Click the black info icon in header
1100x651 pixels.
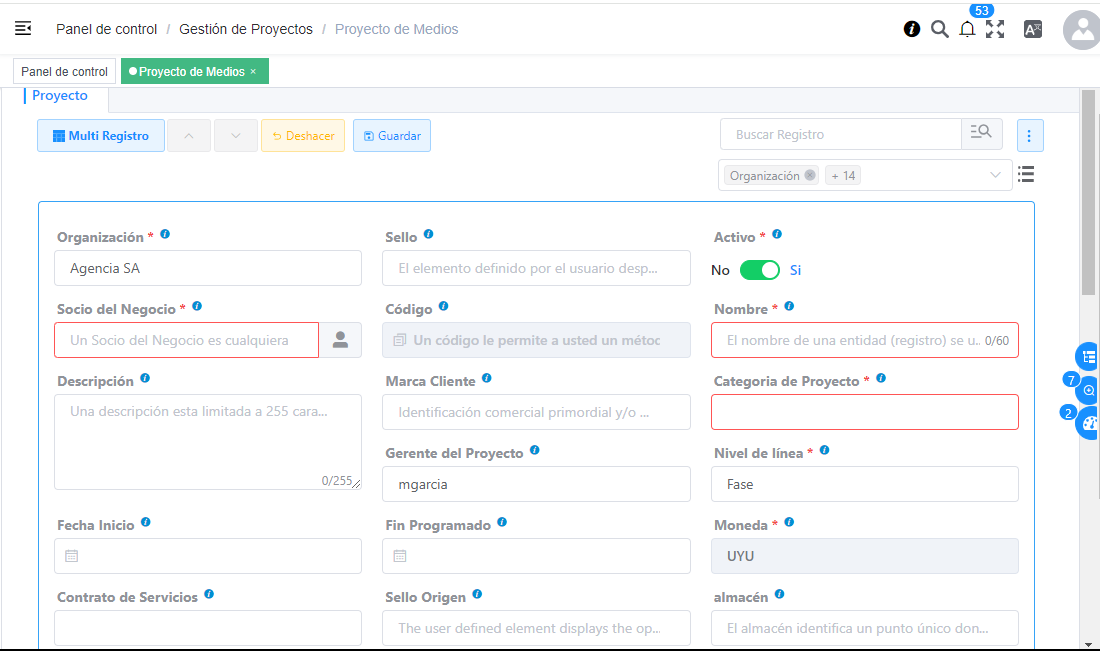pos(912,30)
